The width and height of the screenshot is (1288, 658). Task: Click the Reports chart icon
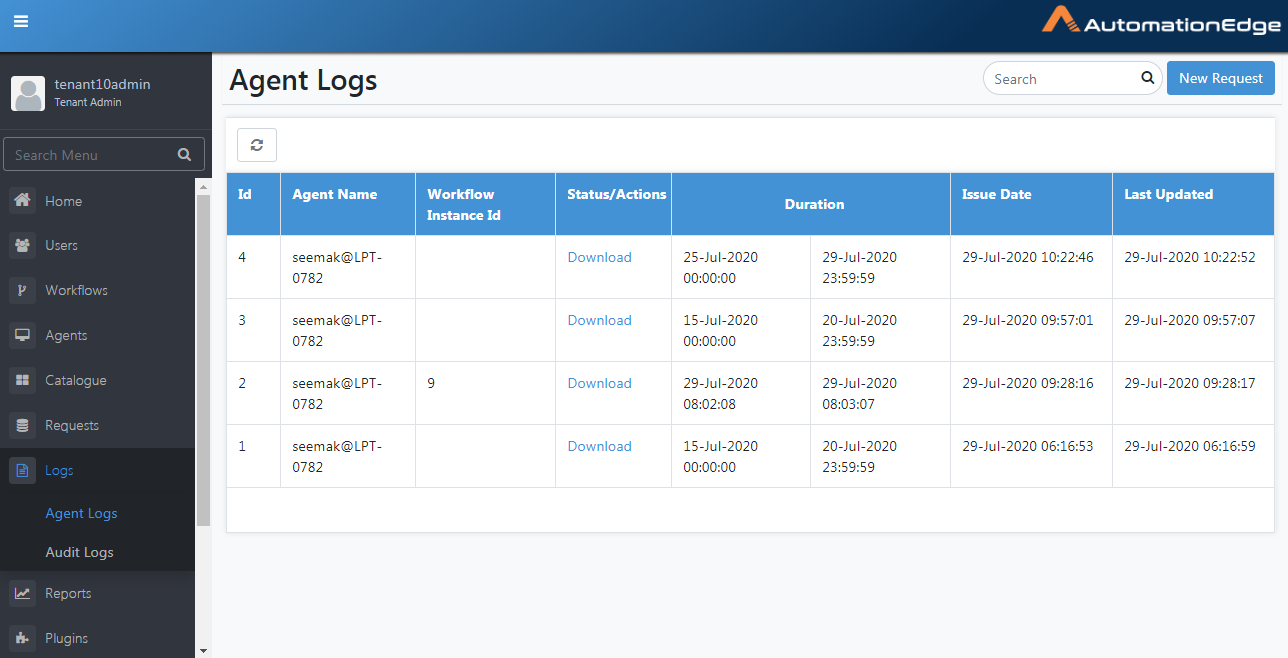coord(23,593)
